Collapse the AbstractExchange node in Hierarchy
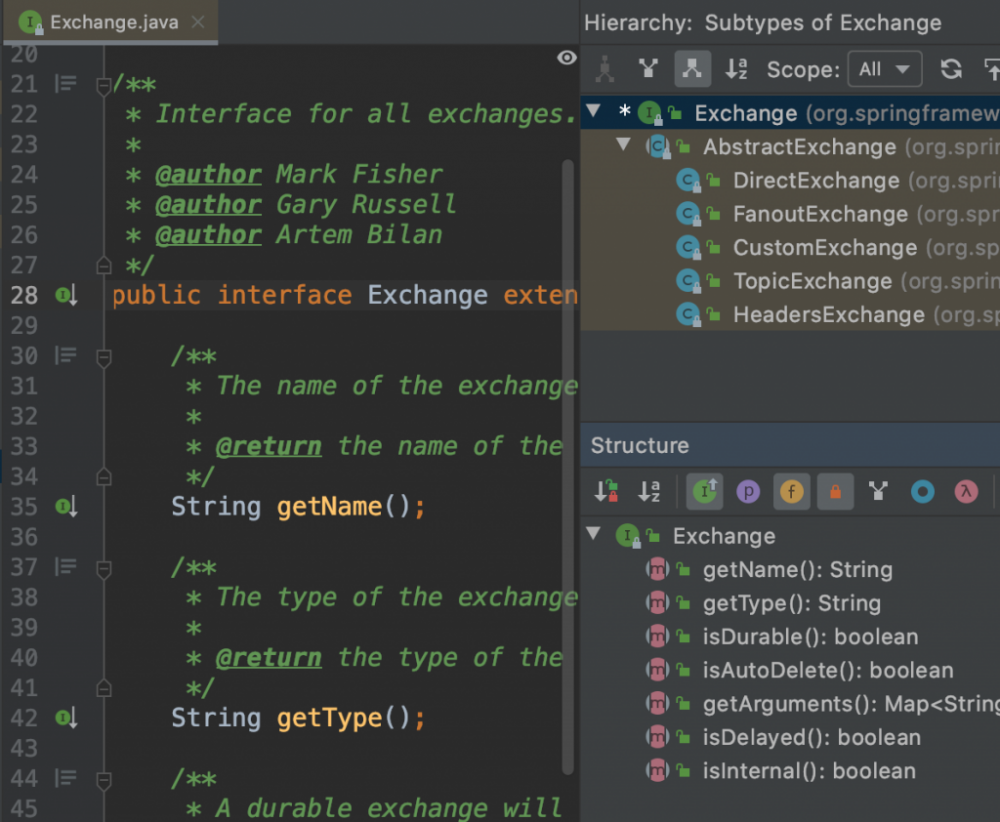This screenshot has height=822, width=1000. 624,146
